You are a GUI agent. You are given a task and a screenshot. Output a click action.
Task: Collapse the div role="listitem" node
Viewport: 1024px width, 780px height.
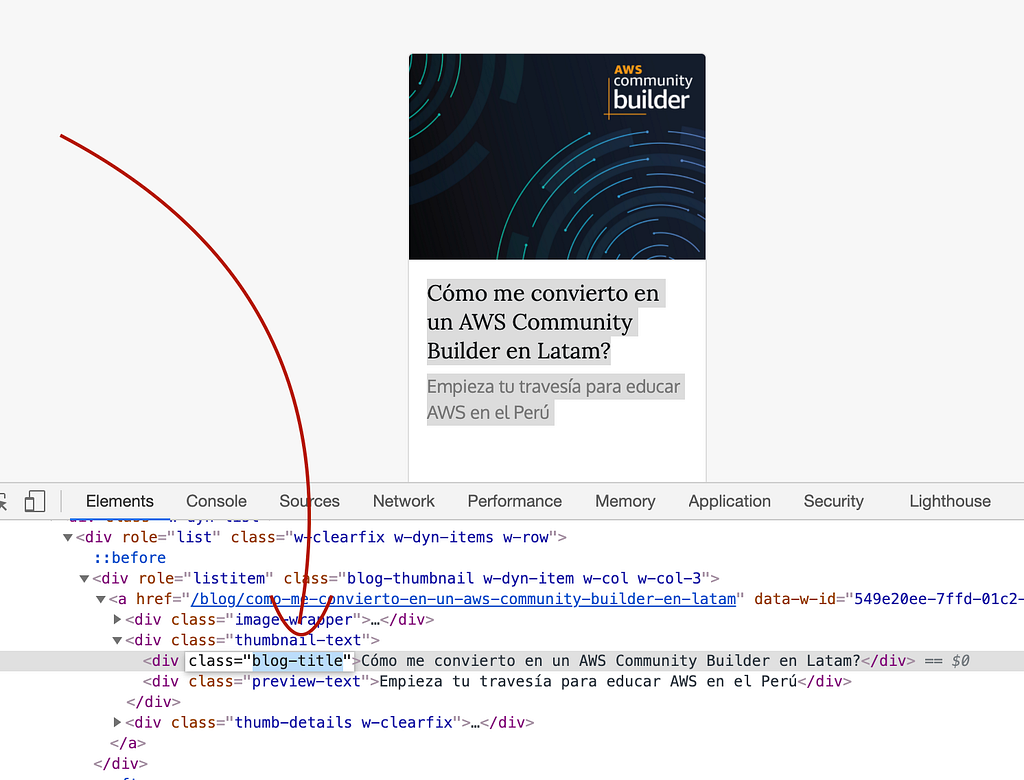[84, 579]
